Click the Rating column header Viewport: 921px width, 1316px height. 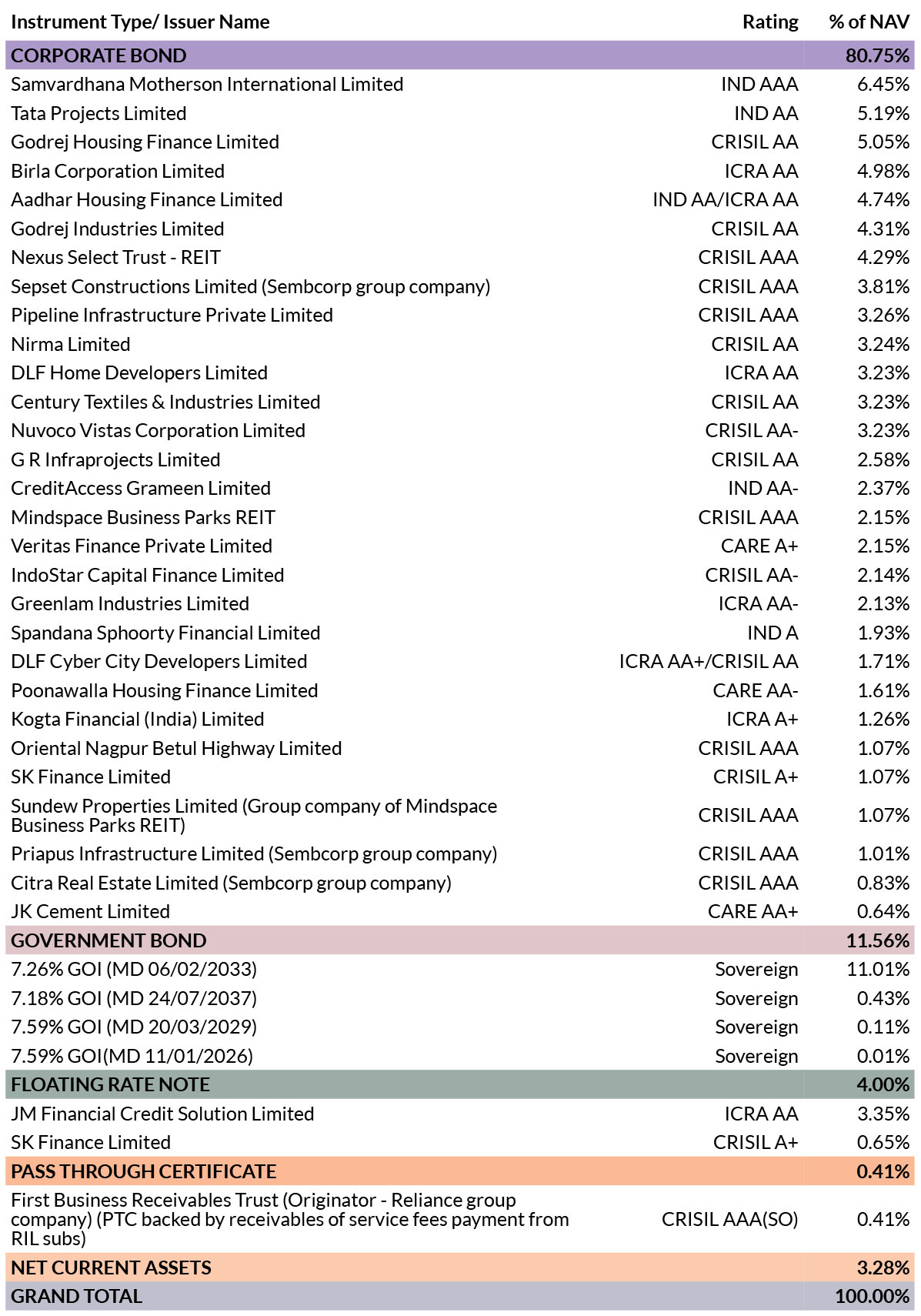pos(770,22)
